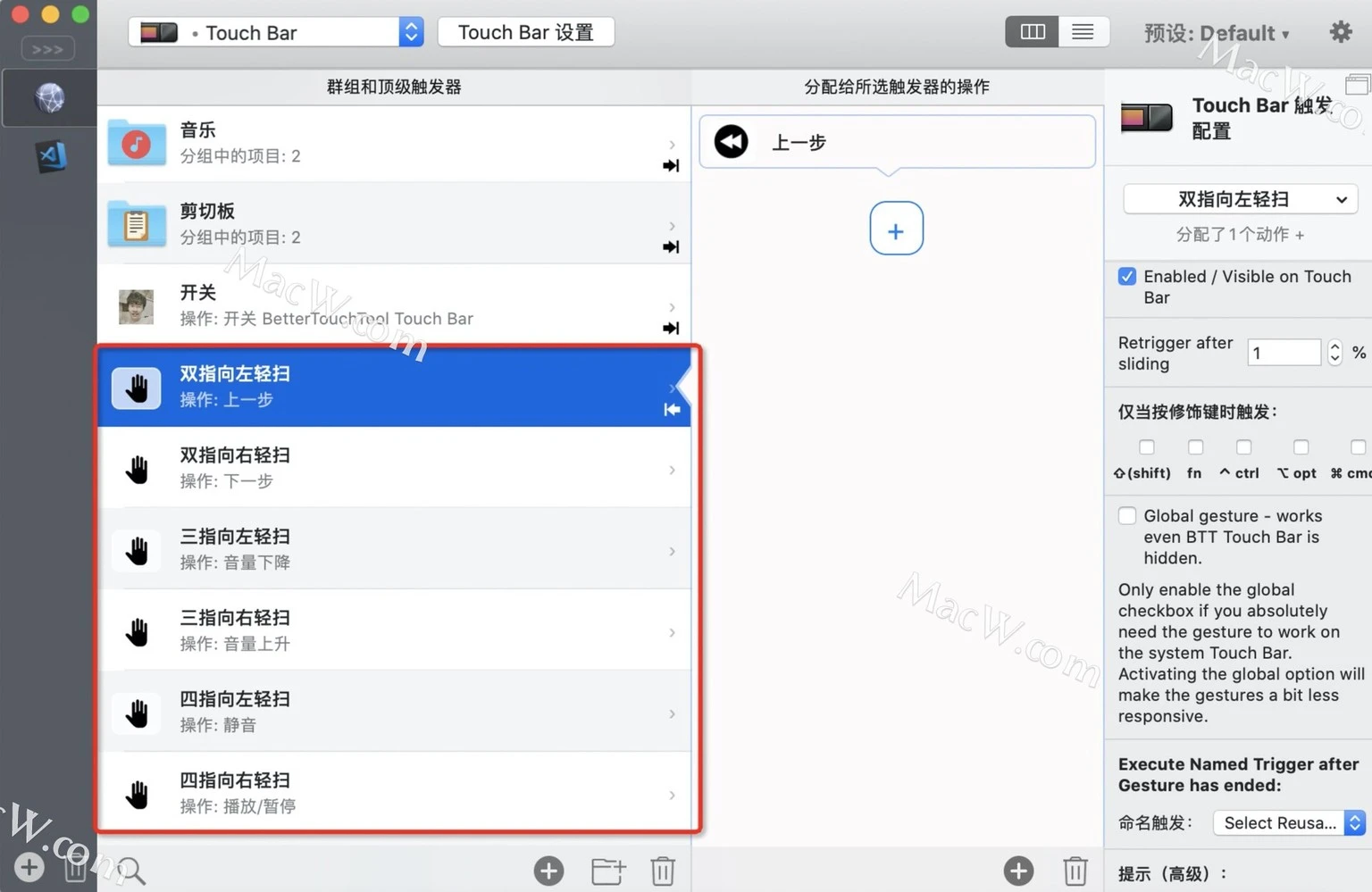Delete selected action with trash icon
Image resolution: width=1372 pixels, height=892 pixels.
click(1075, 871)
